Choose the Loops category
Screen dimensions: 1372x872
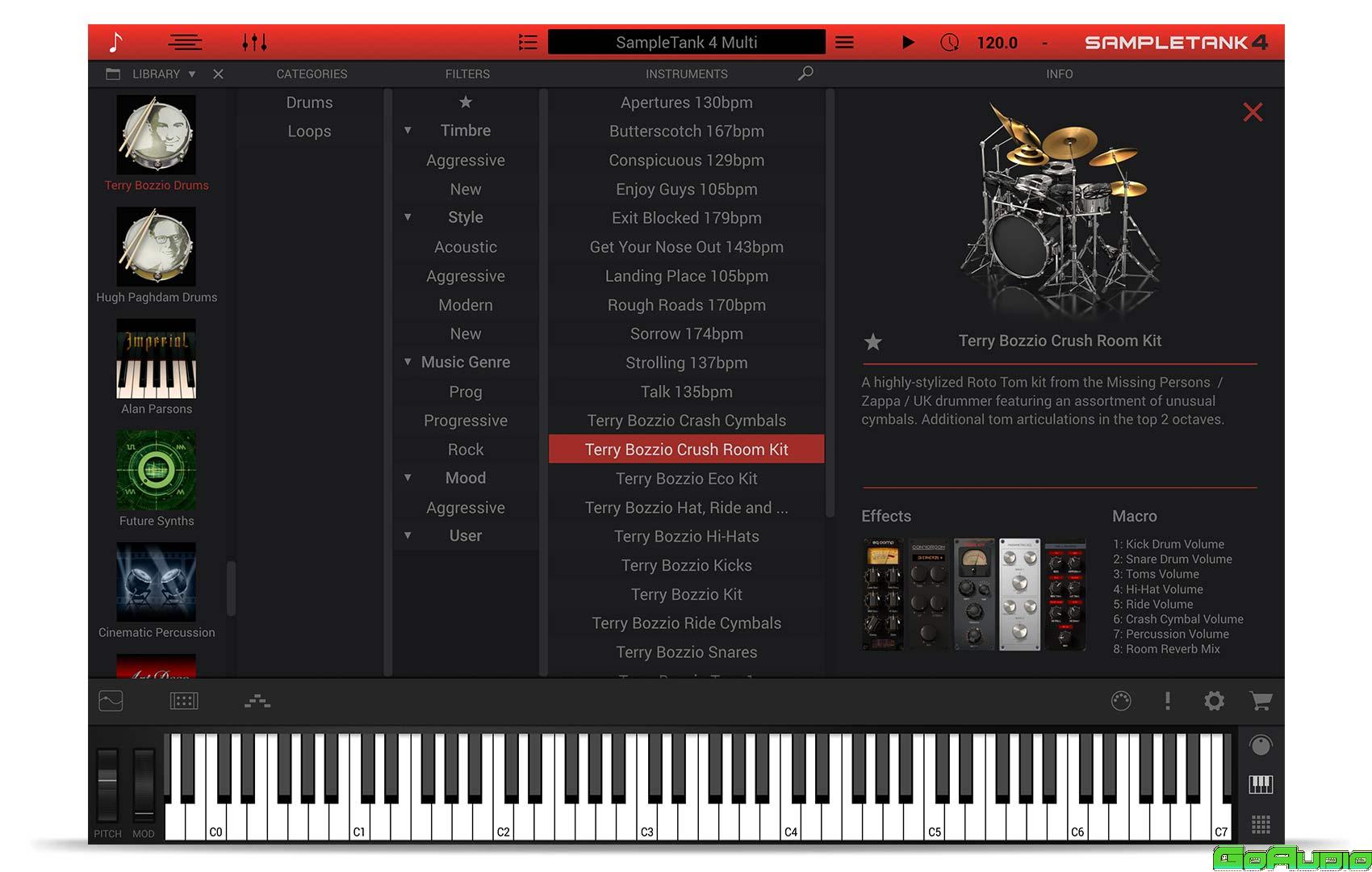[309, 131]
